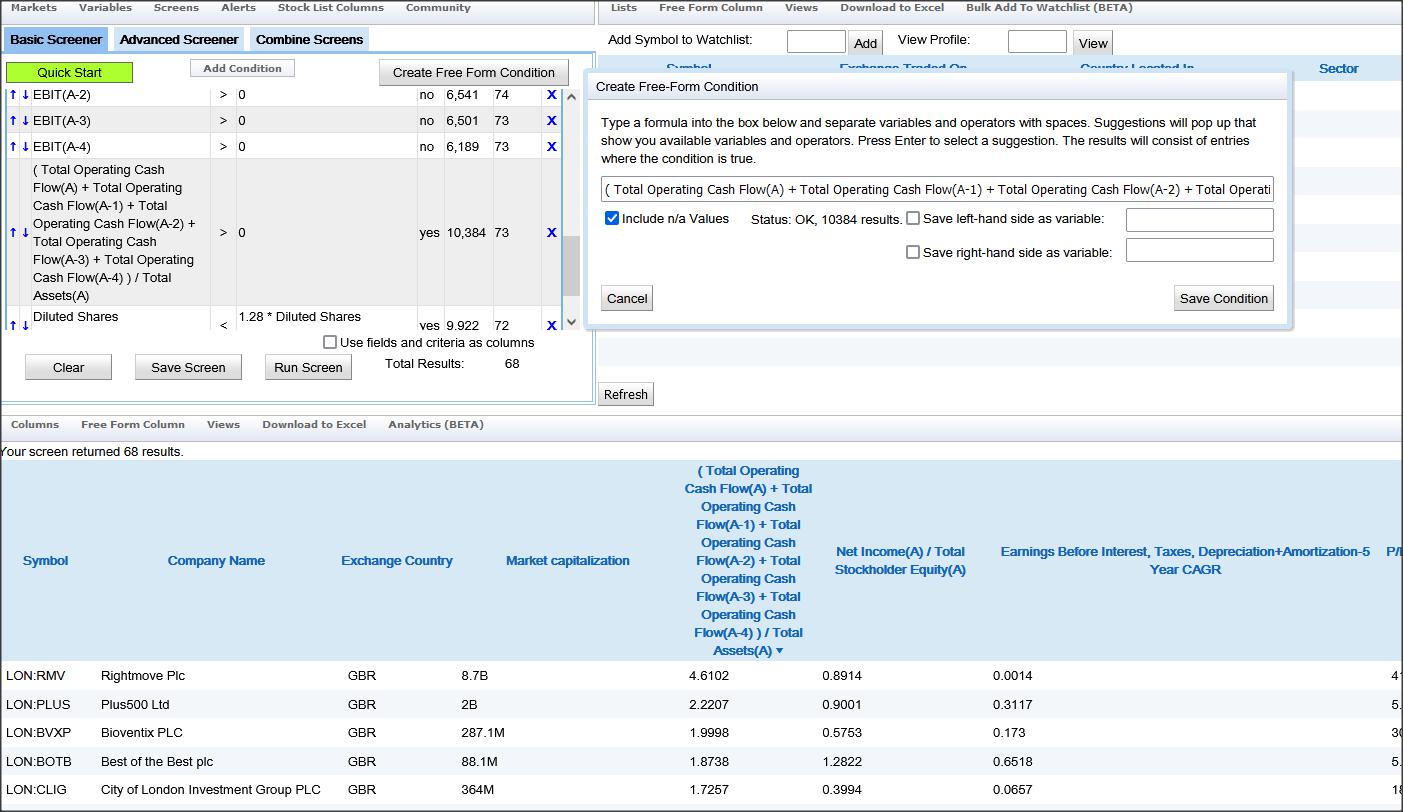This screenshot has height=812, width=1403.
Task: Move EBIT(A-2) condition up with arrow
Action: click(x=13, y=95)
